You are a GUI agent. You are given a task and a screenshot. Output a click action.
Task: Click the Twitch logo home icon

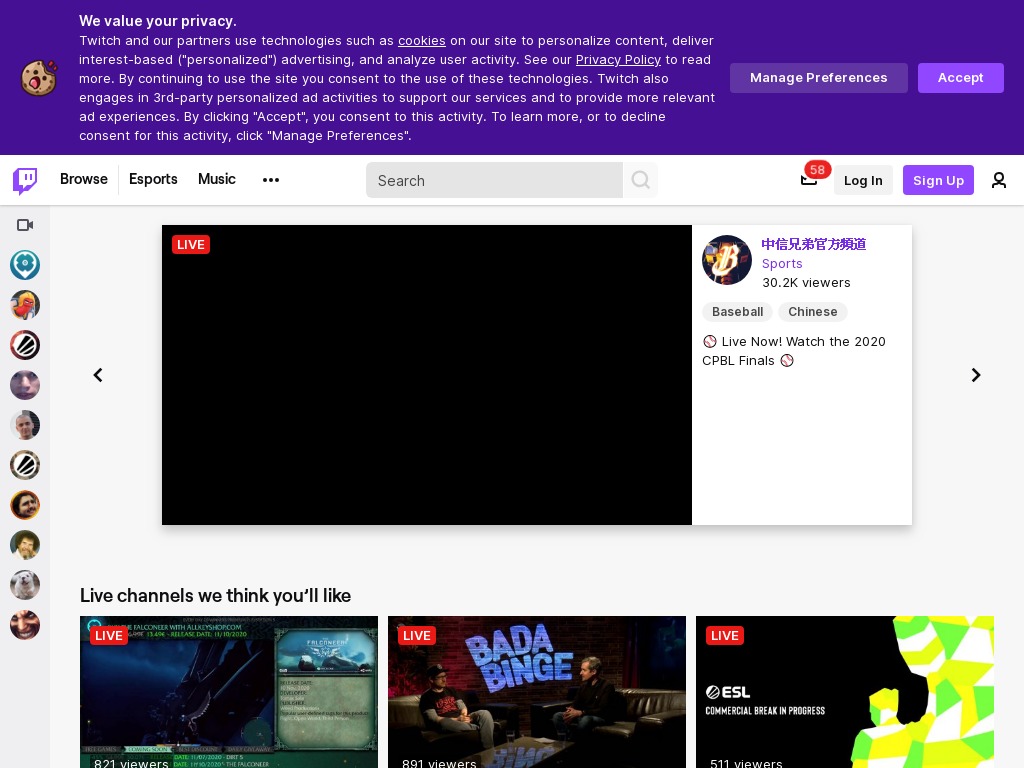click(25, 180)
